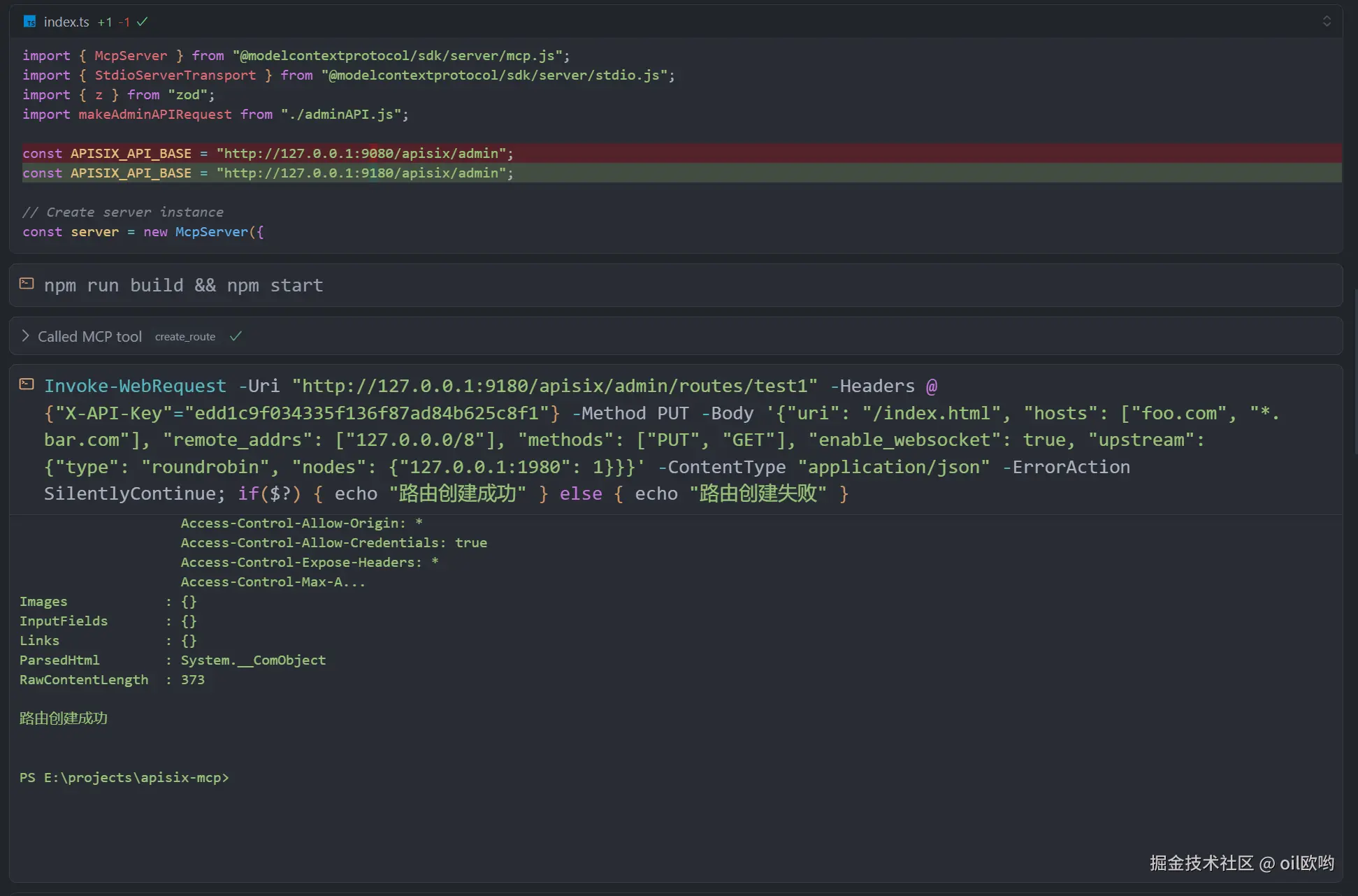Click the +1 added lines indicator
The height and width of the screenshot is (896, 1358).
point(105,22)
